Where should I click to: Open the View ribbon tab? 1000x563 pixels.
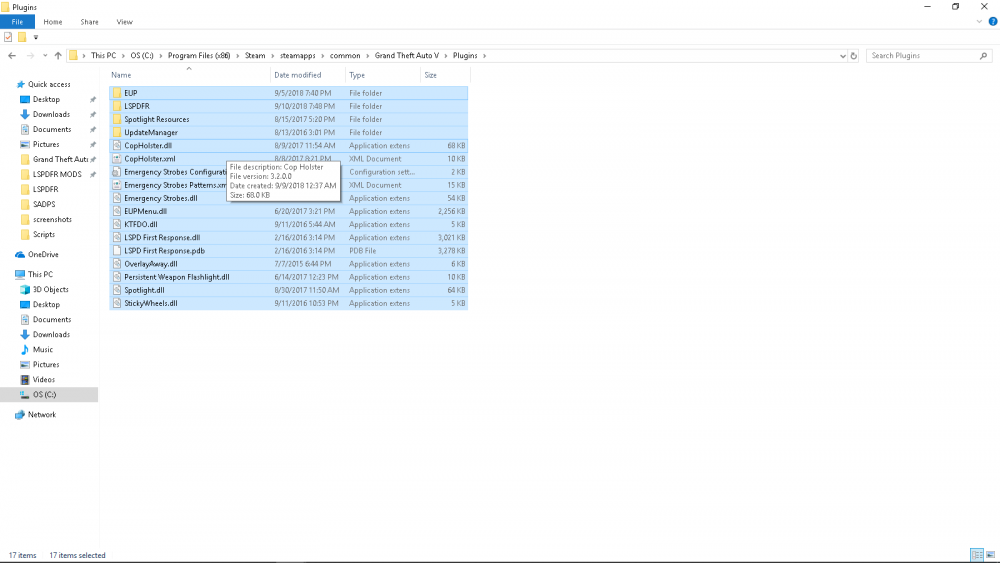(124, 22)
